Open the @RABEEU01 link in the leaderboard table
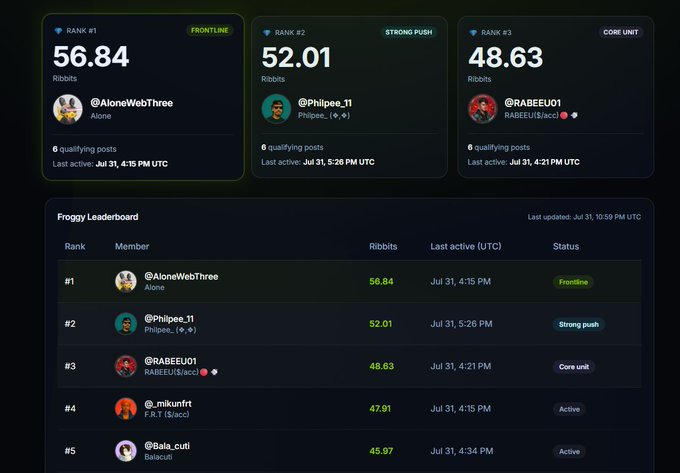The height and width of the screenshot is (473, 680). tap(170, 361)
